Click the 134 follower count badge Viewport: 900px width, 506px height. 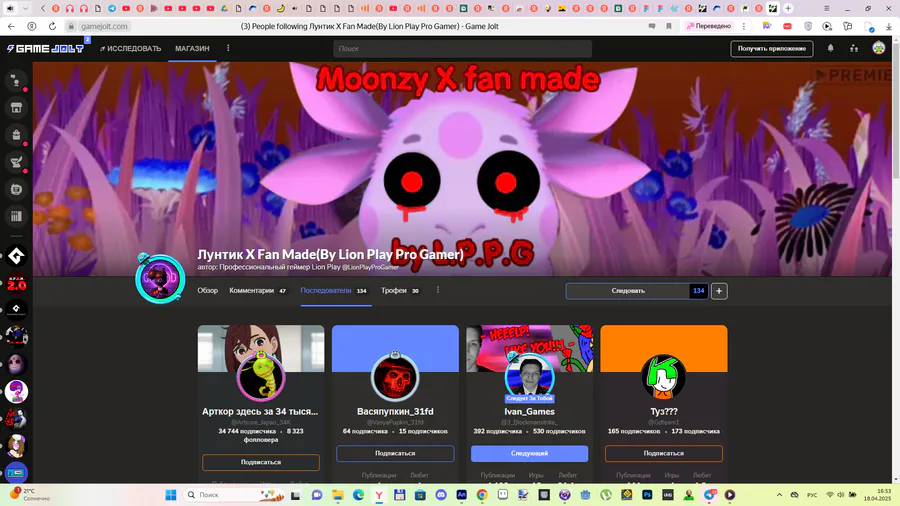(x=699, y=291)
